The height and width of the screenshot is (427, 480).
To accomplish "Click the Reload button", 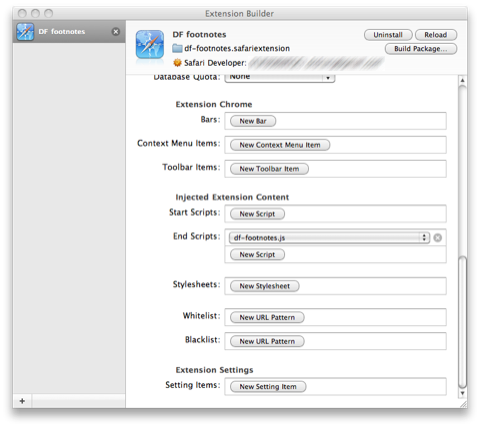I will click(x=436, y=35).
